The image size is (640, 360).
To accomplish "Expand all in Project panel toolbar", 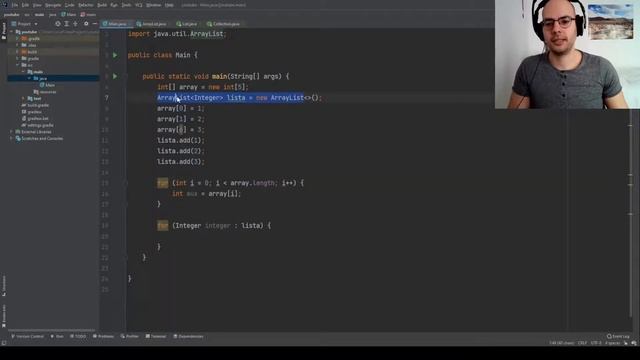I will [x=67, y=24].
